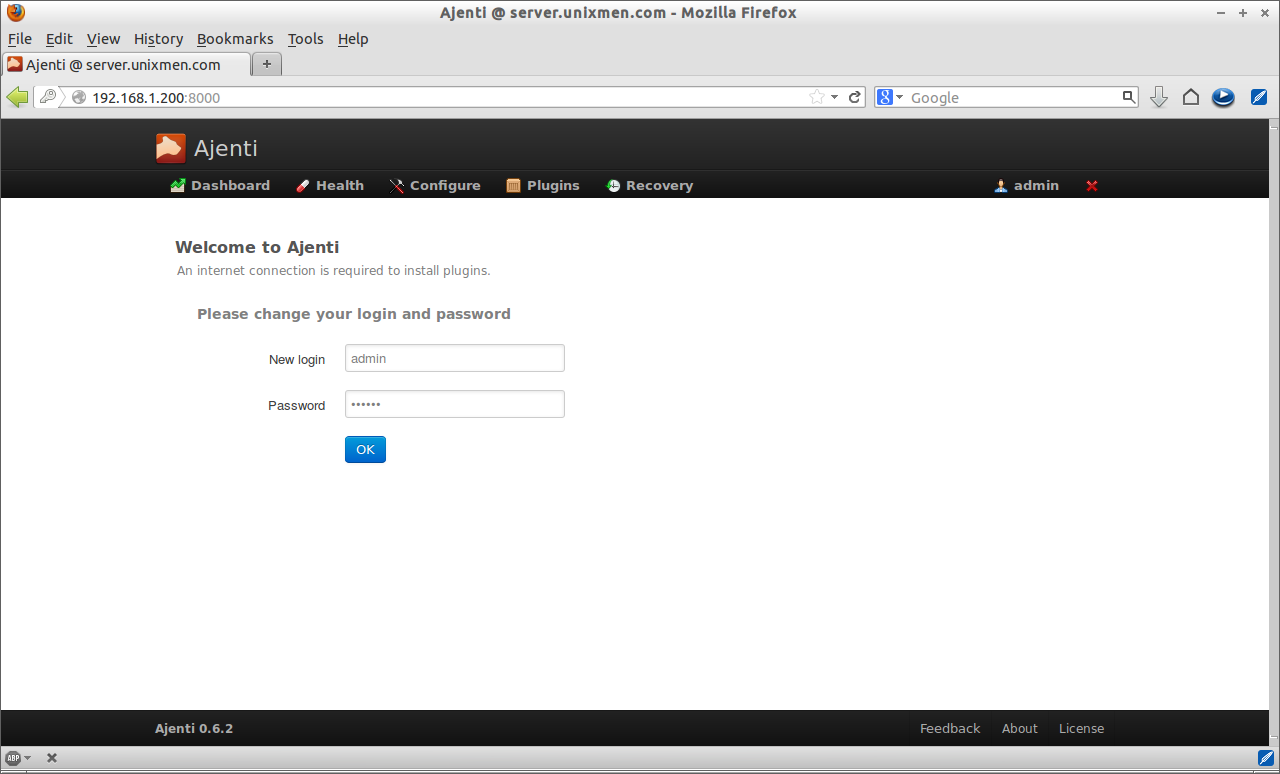Click the Ajenti 0.6.2 version text
Image resolution: width=1280 pixels, height=774 pixels.
[194, 728]
